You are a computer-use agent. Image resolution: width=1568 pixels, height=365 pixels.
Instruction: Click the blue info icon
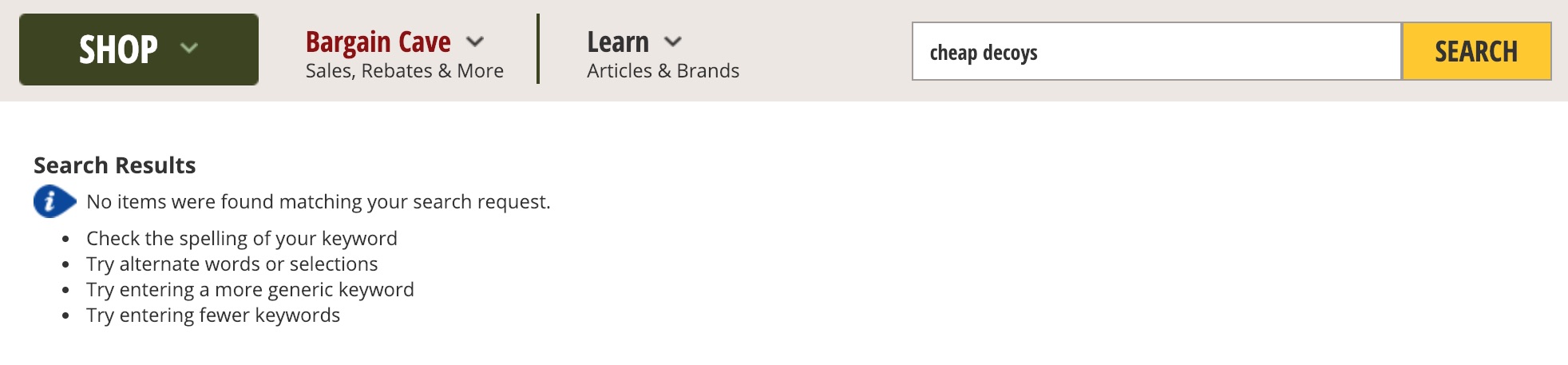[53, 201]
